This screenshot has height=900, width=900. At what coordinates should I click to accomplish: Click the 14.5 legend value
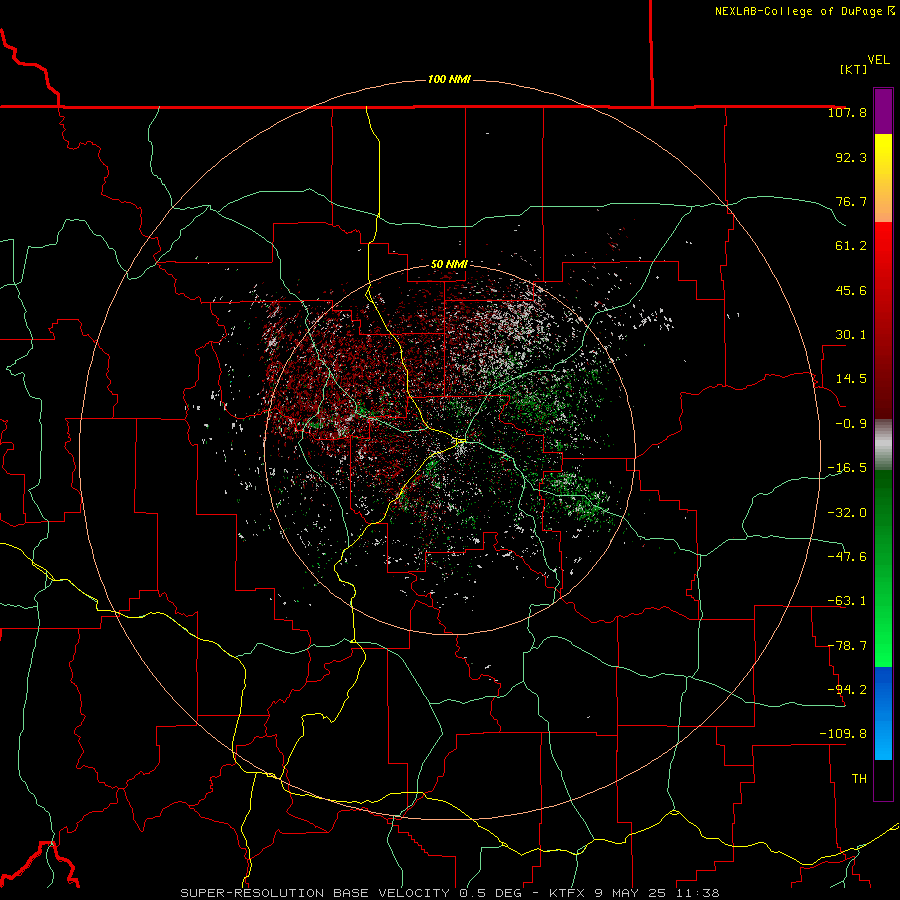coord(851,379)
